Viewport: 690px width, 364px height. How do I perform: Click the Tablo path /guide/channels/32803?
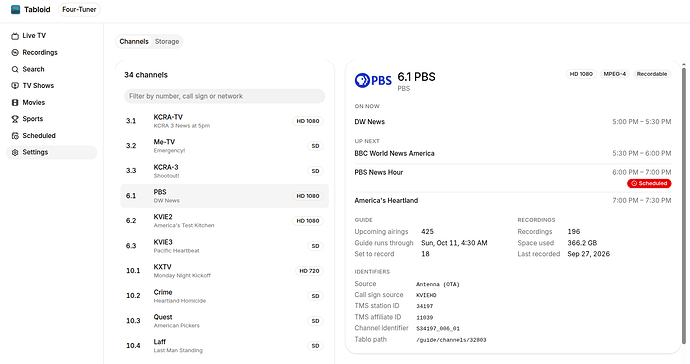(451, 340)
